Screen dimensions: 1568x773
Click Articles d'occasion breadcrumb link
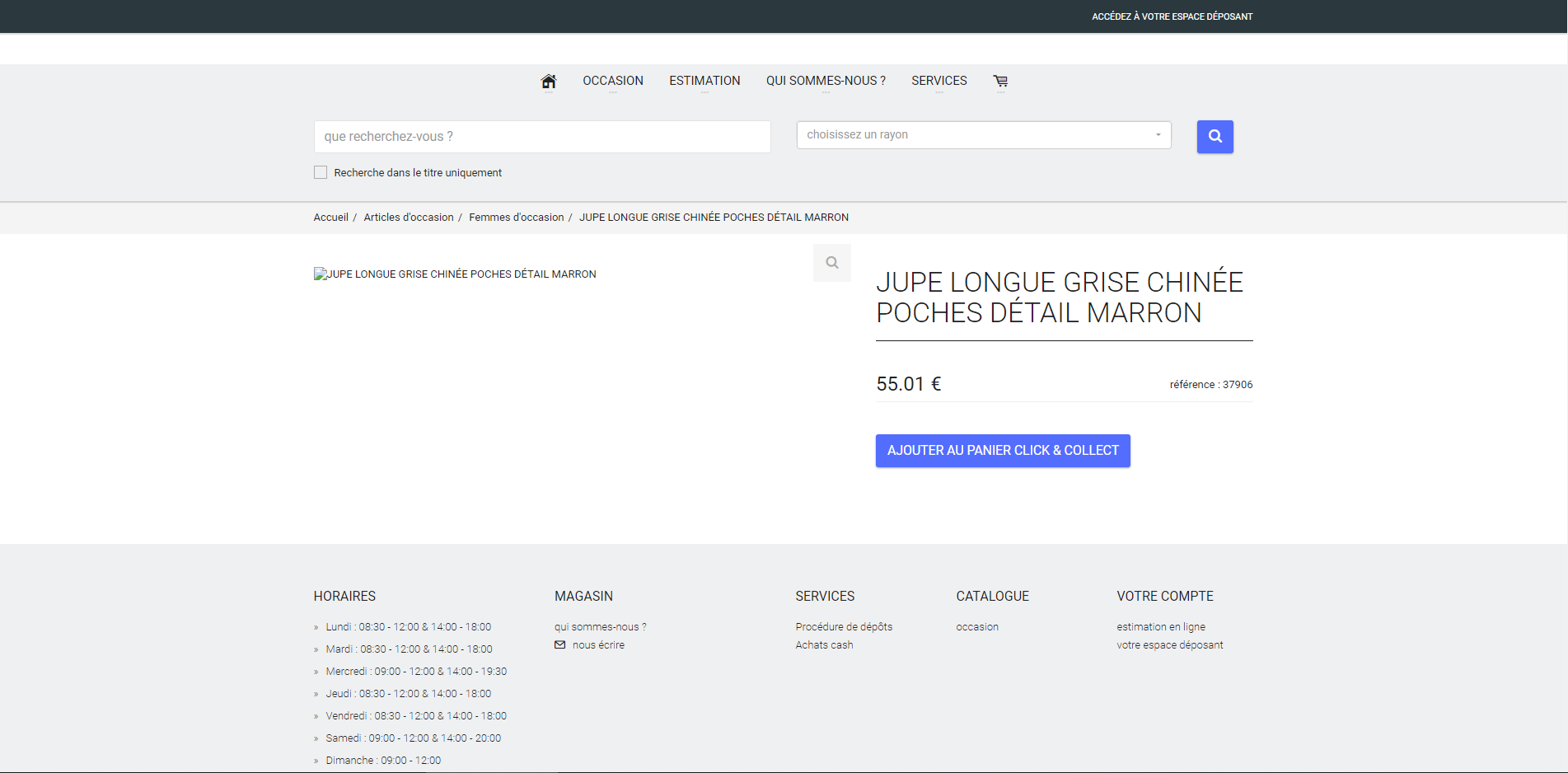409,218
